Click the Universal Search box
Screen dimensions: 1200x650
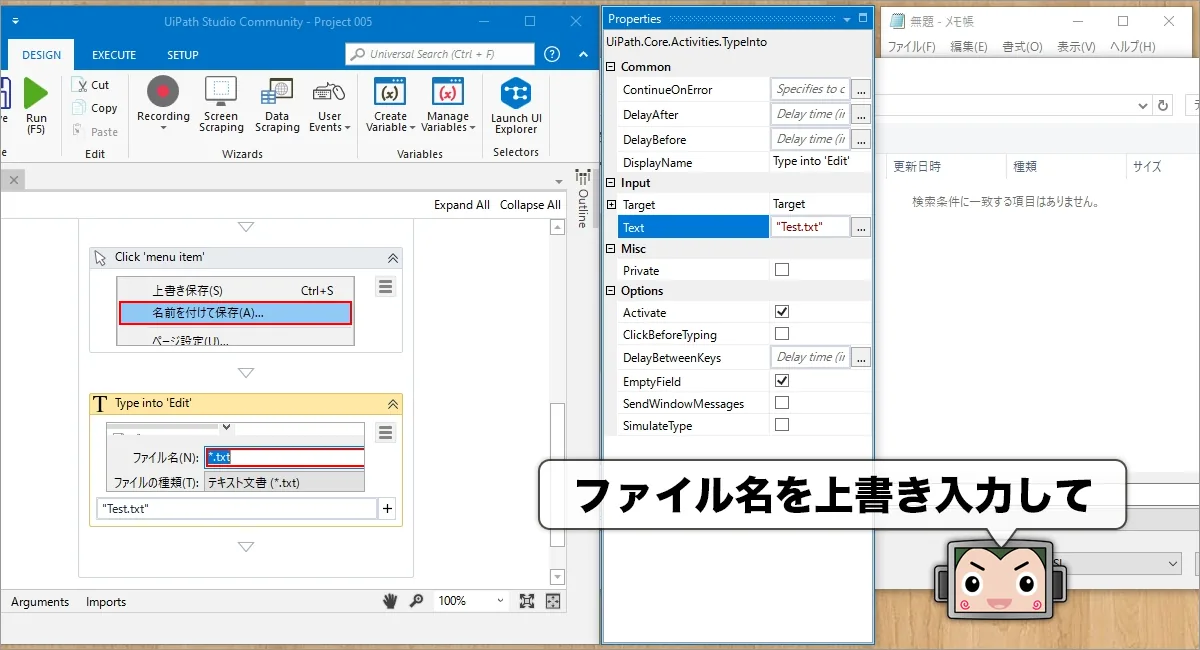point(440,54)
